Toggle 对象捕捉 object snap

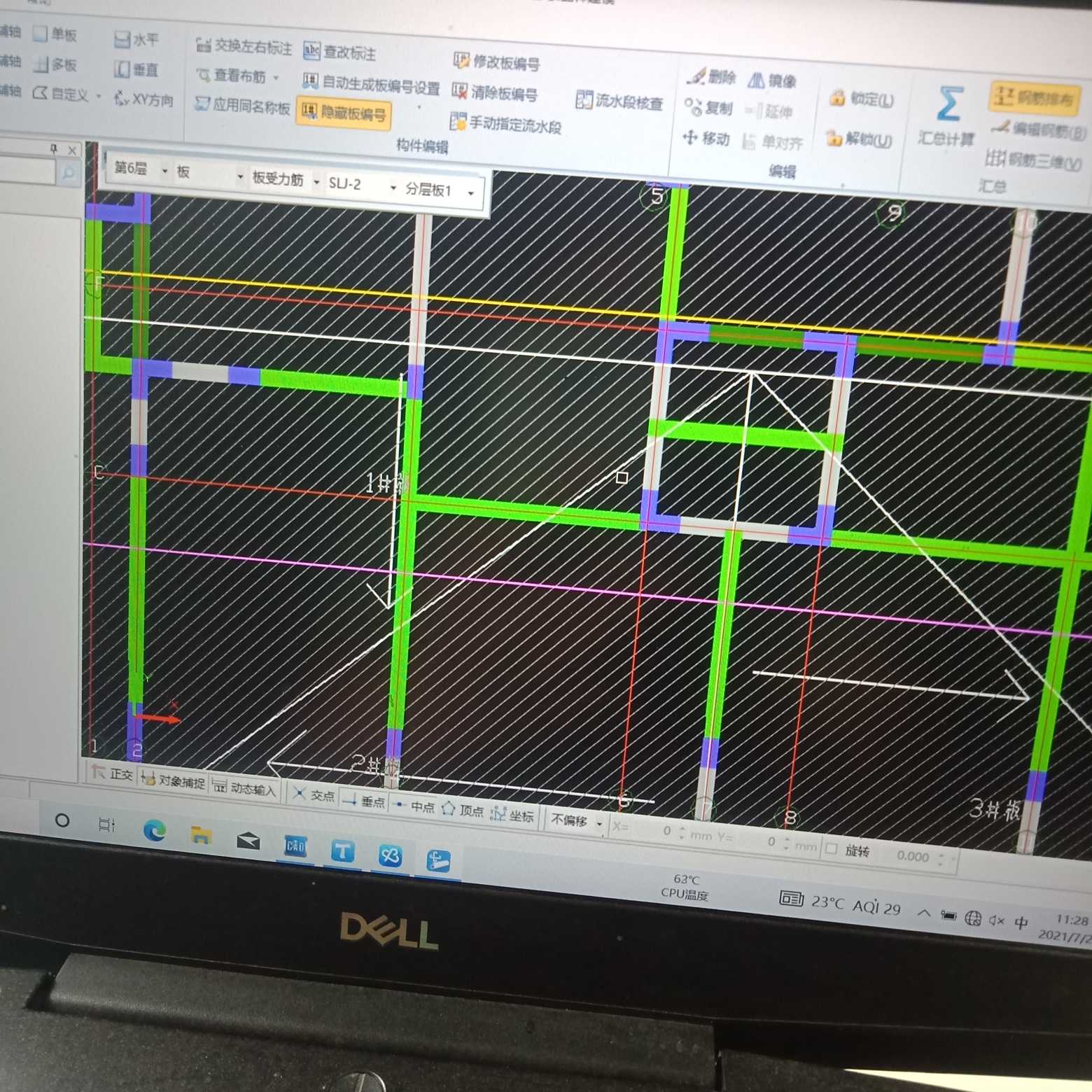pos(173,780)
